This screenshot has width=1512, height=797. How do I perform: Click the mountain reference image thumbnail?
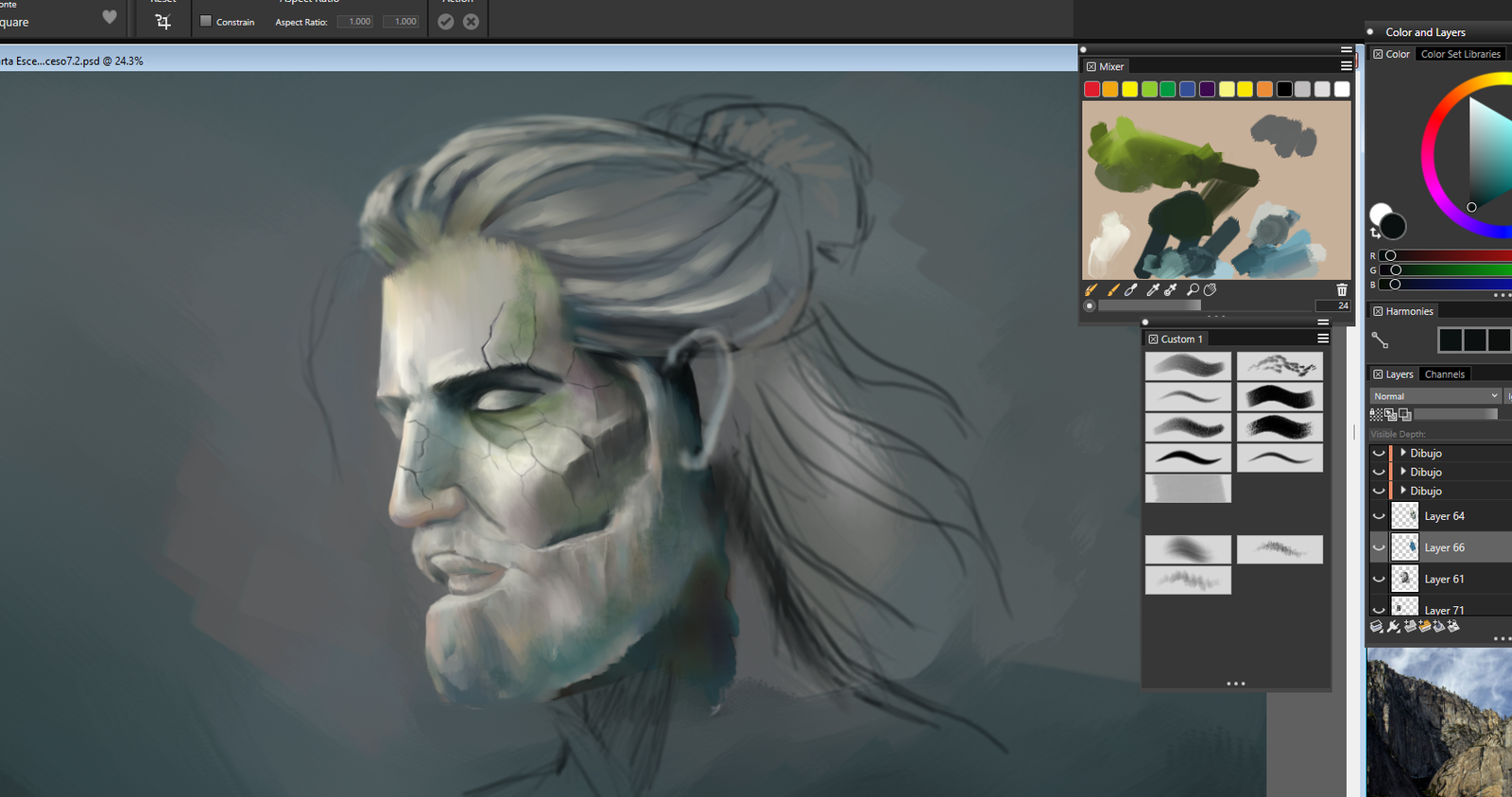coord(1439,722)
